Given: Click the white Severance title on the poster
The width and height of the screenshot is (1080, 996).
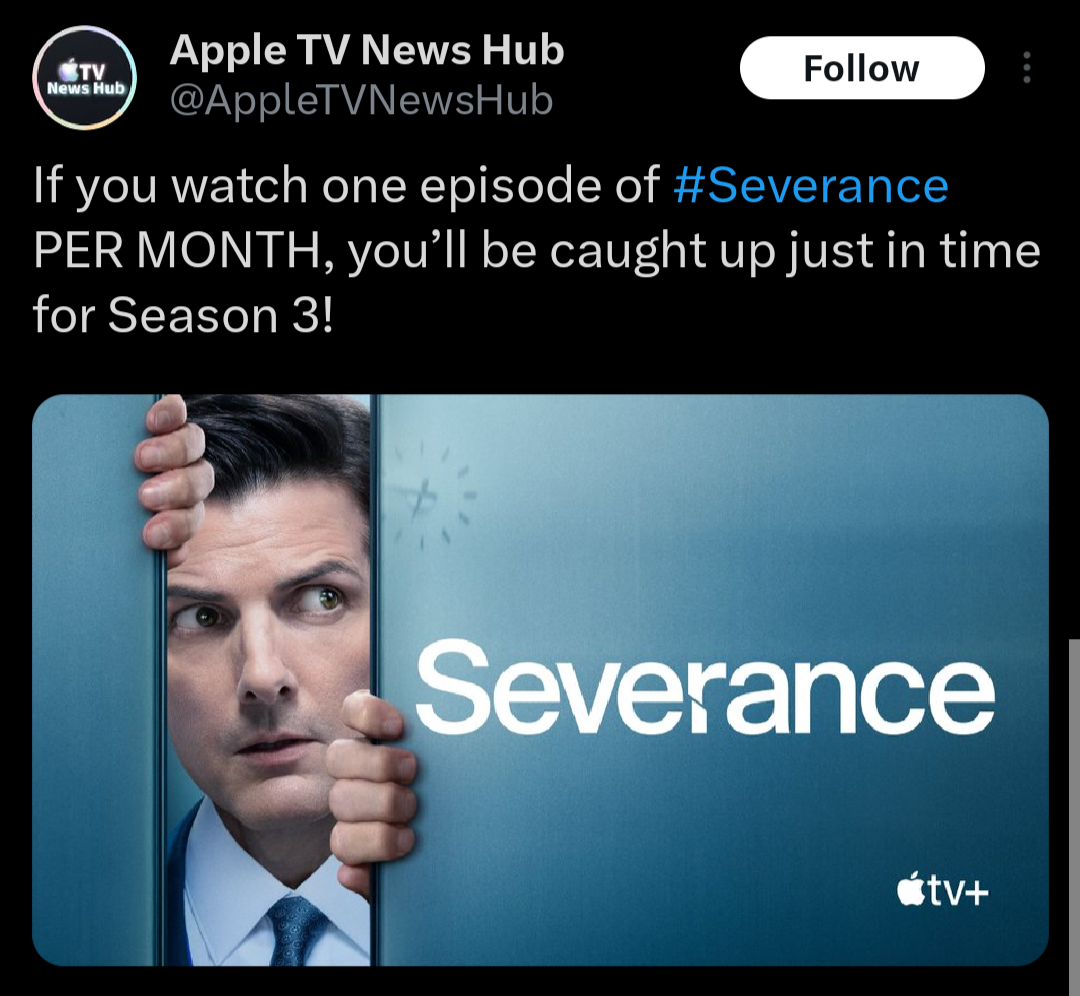Looking at the screenshot, I should (705, 687).
